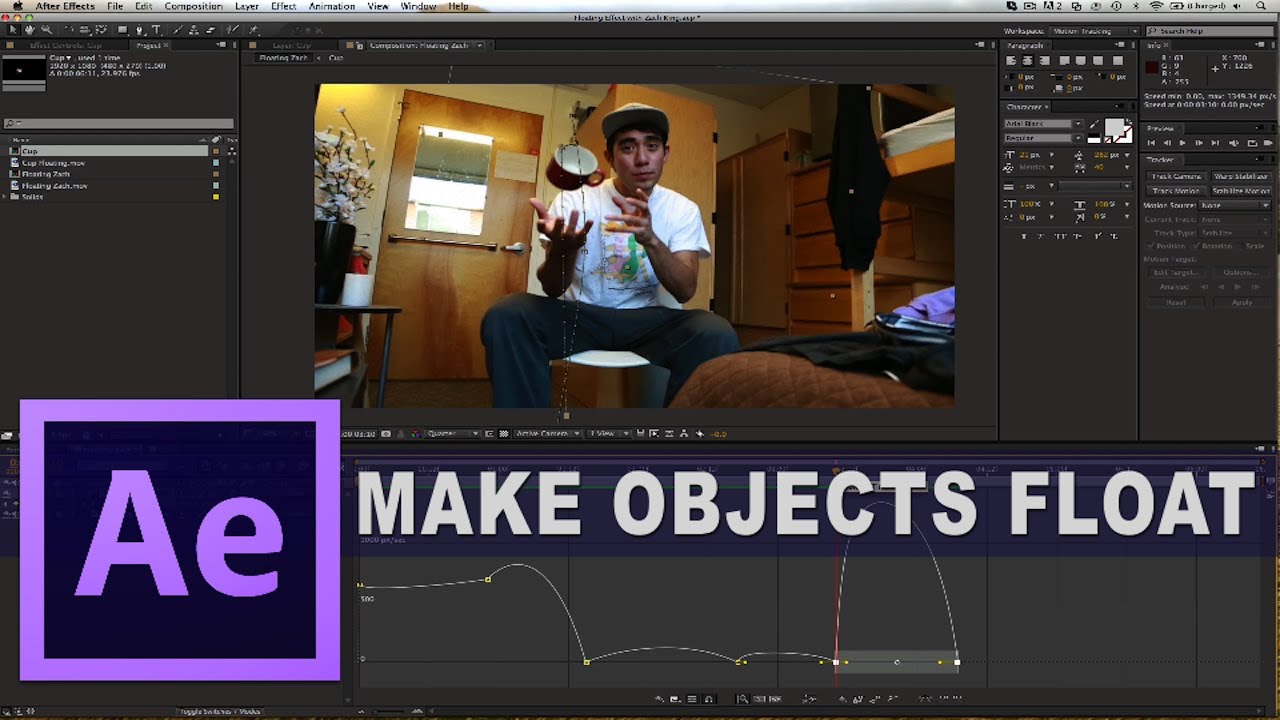This screenshot has width=1280, height=720.
Task: Toggle Faux Bold in Character panel
Action: pyautogui.click(x=1024, y=236)
